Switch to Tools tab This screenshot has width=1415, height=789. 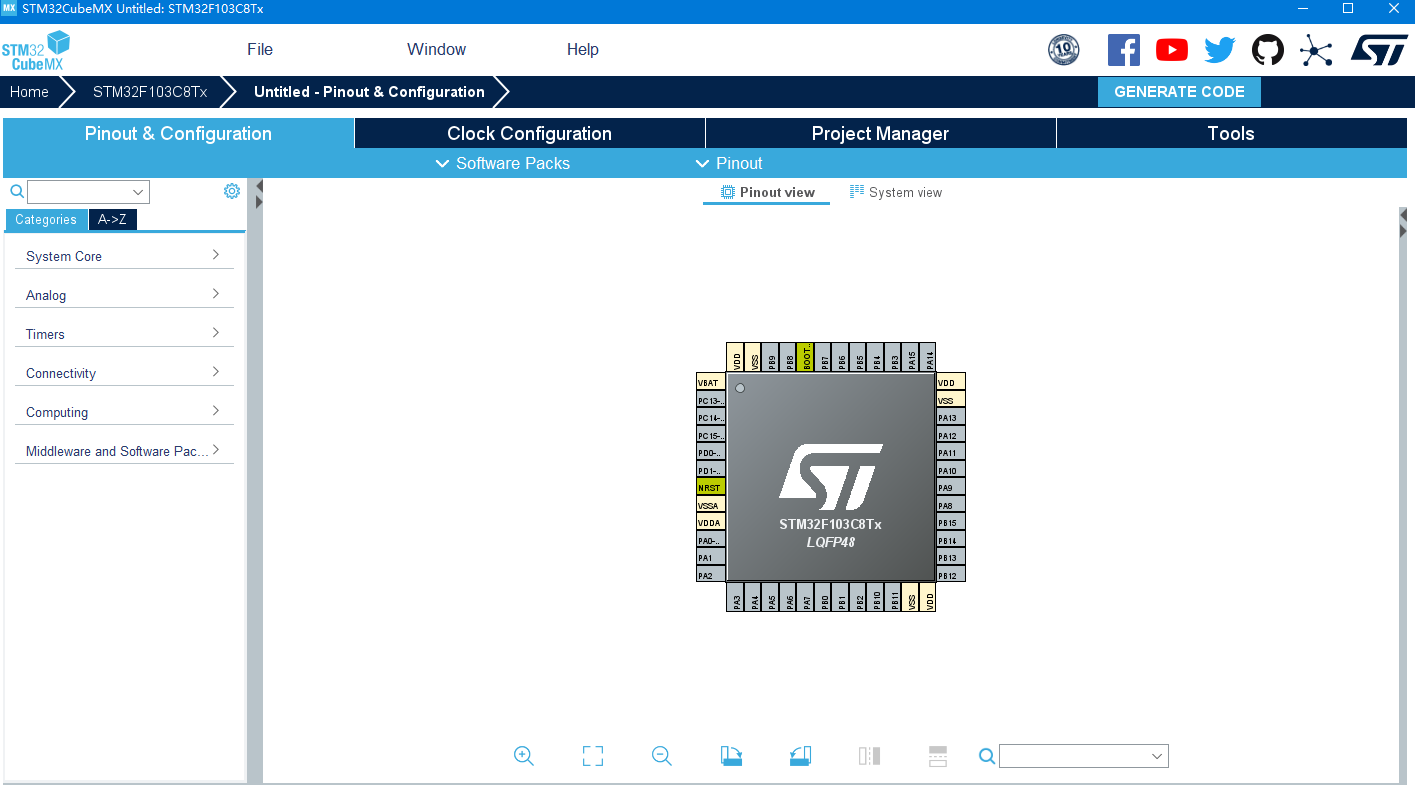pyautogui.click(x=1231, y=133)
